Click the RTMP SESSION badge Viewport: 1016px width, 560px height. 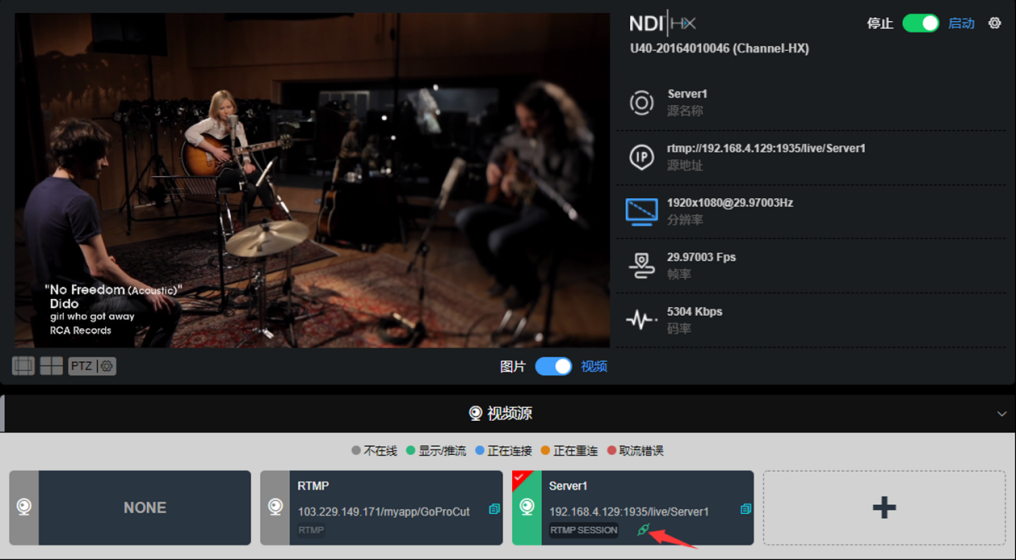click(x=584, y=530)
